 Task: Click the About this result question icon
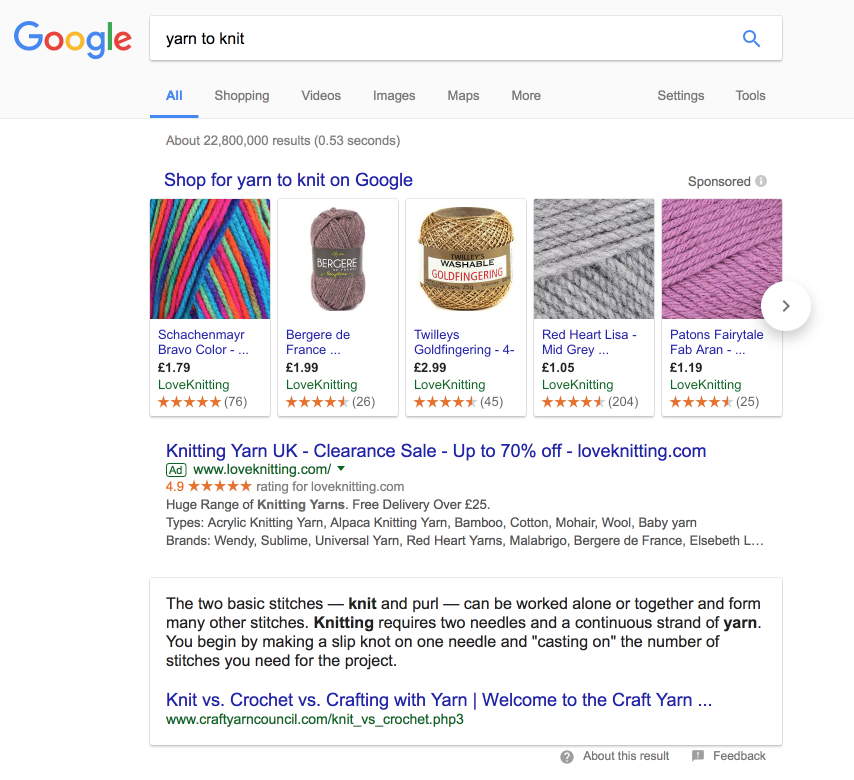point(567,757)
